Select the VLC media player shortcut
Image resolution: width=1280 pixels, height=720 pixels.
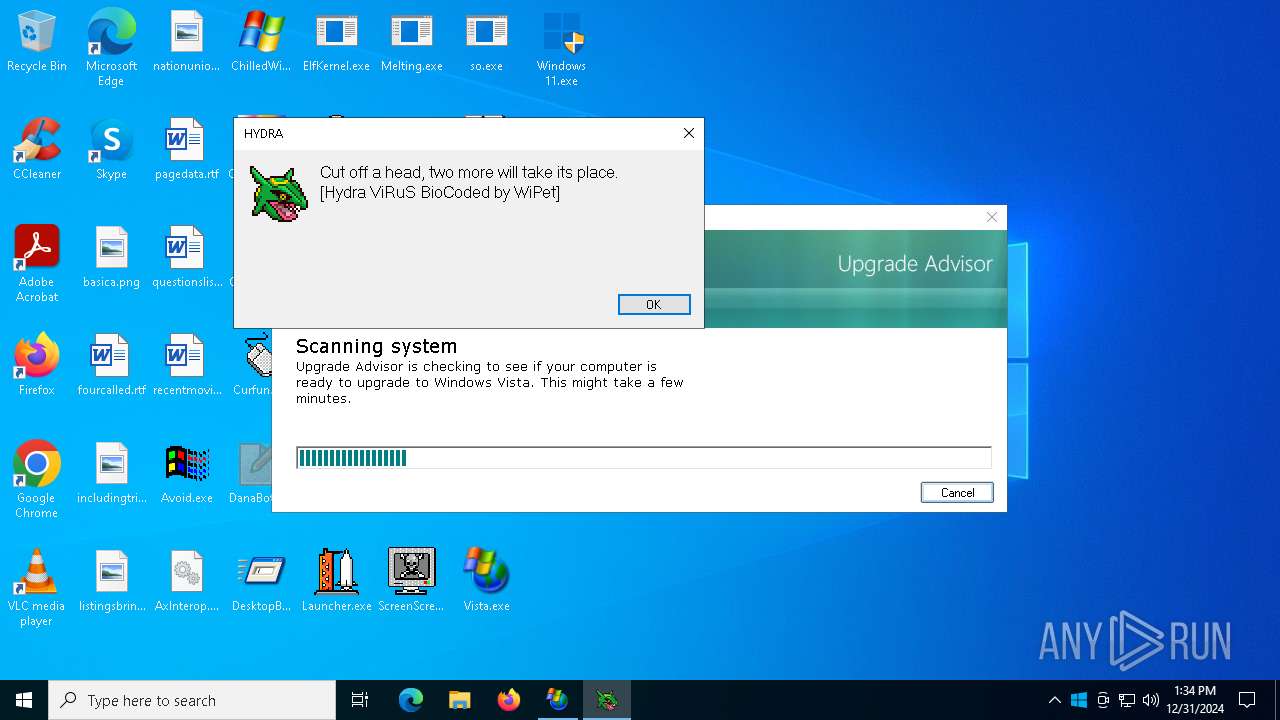click(x=37, y=588)
